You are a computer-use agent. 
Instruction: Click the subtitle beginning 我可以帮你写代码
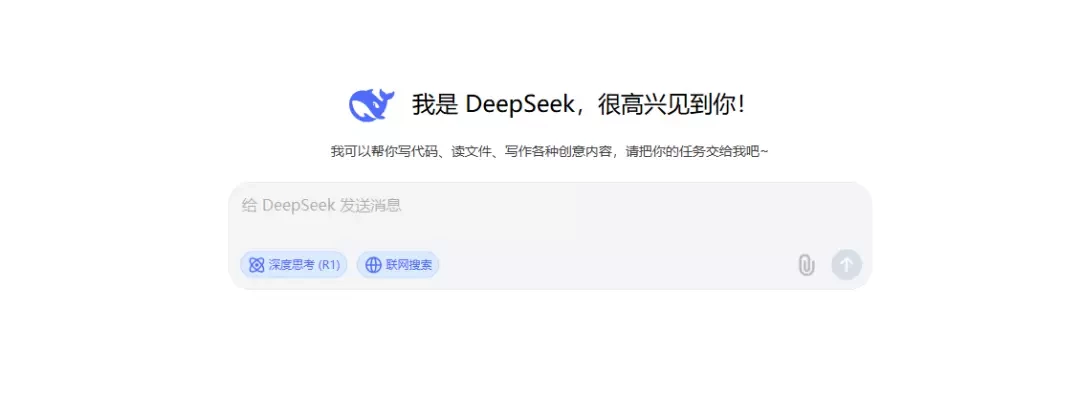click(x=549, y=151)
